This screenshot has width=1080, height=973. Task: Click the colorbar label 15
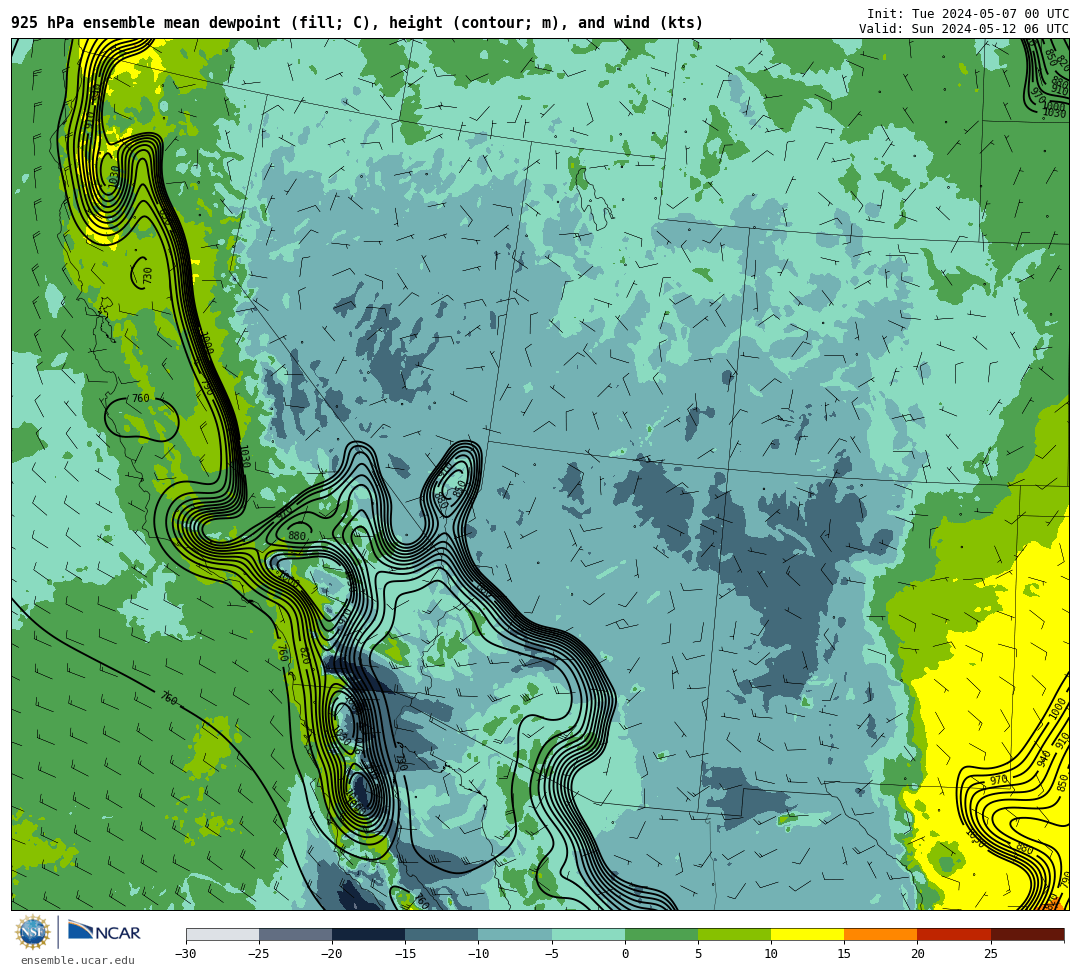(x=844, y=954)
